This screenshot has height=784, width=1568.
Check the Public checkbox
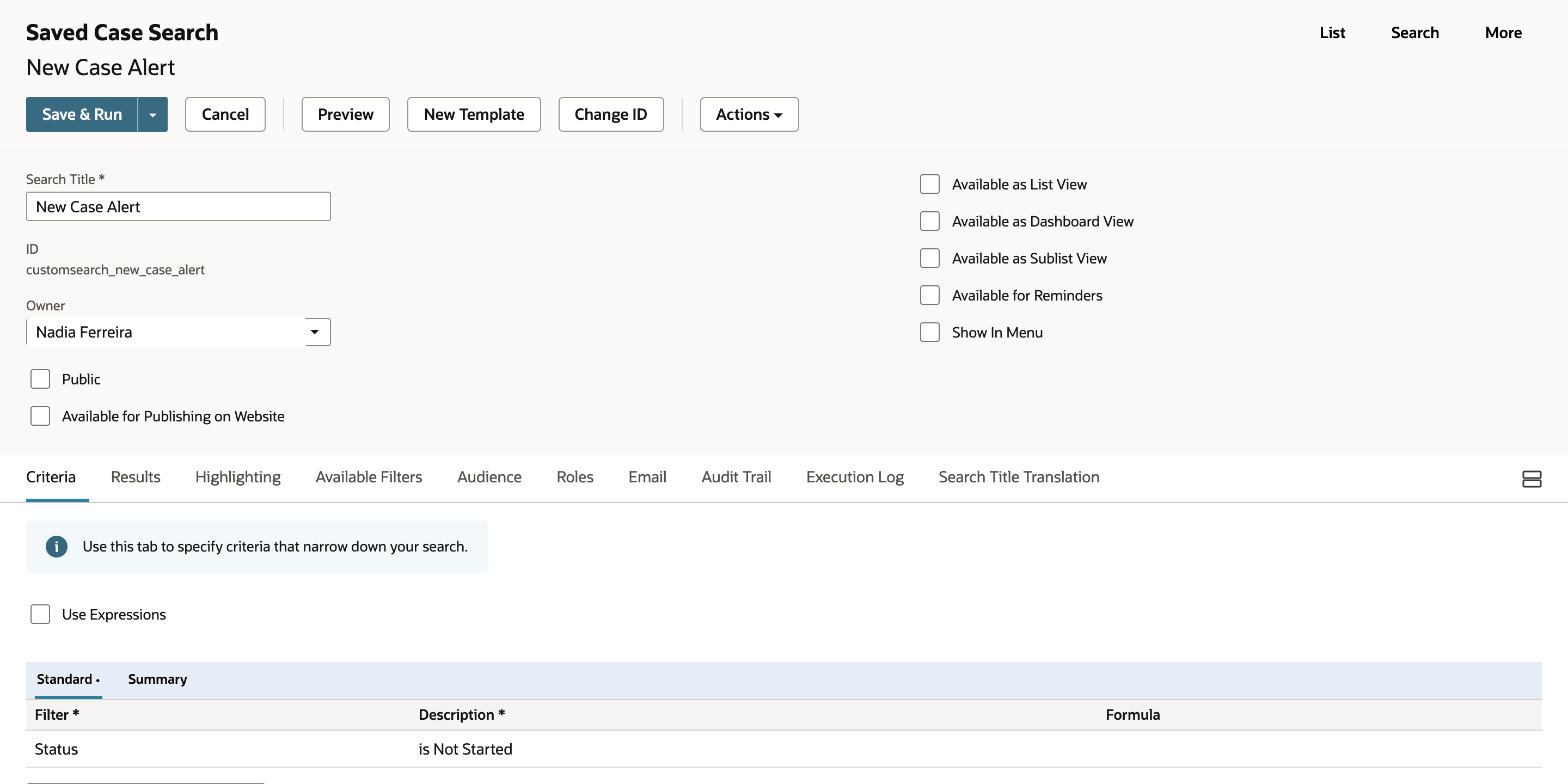[40, 378]
